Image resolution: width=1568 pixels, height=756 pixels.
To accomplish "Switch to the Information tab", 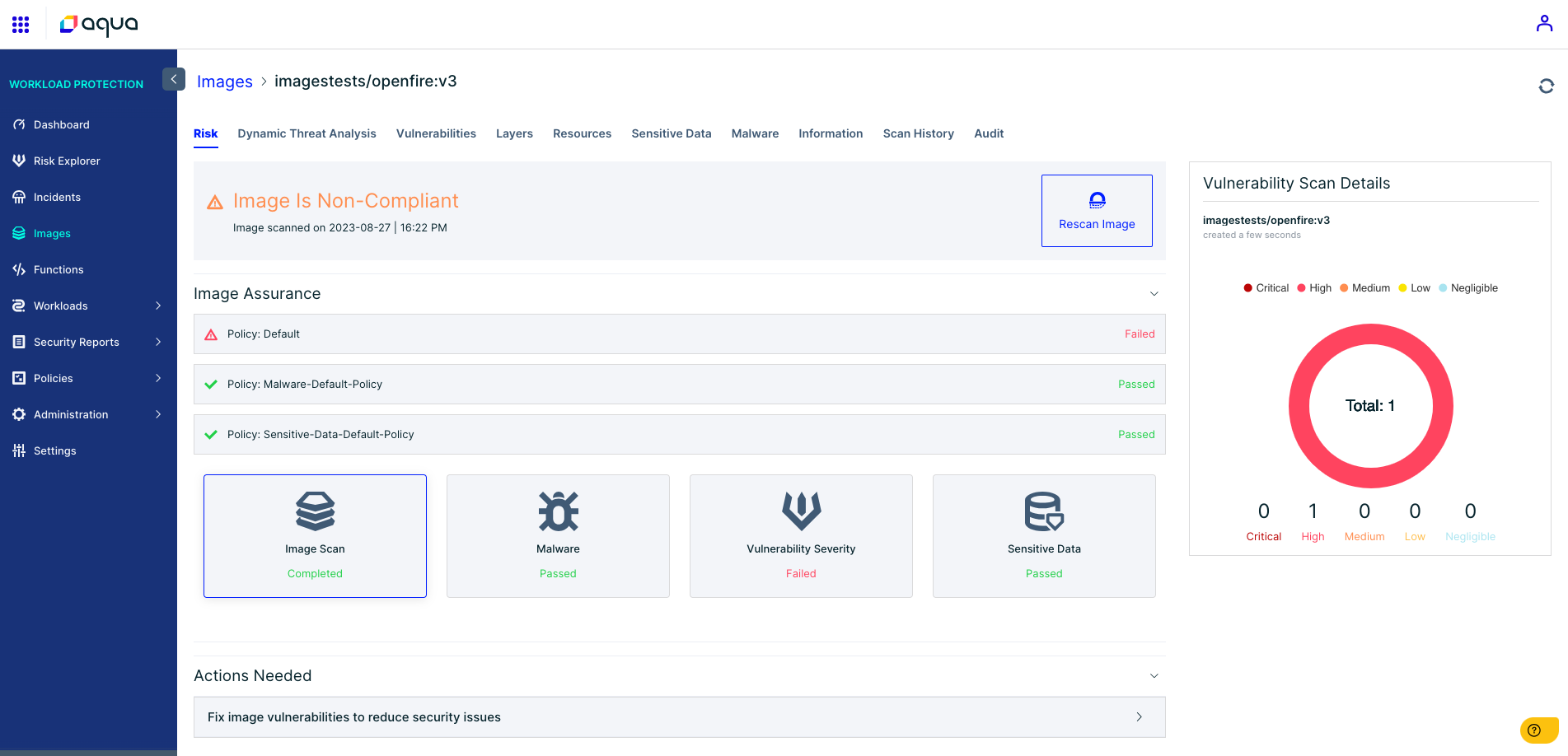I will tap(831, 133).
